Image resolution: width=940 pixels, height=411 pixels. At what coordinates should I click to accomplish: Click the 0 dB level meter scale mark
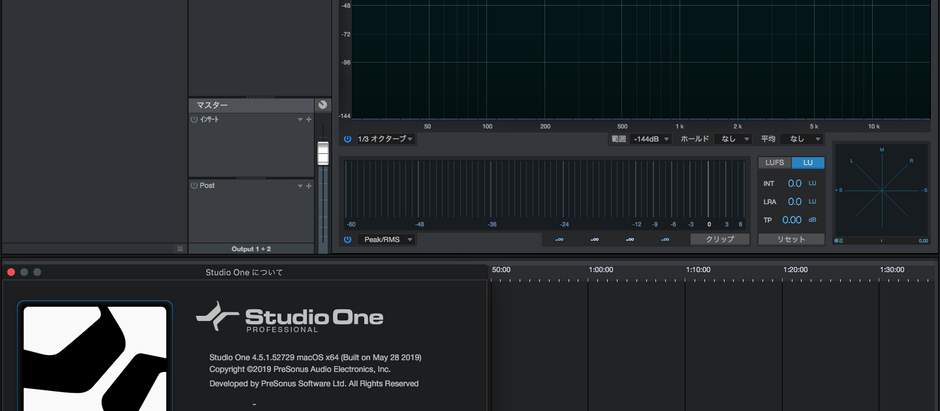click(709, 225)
